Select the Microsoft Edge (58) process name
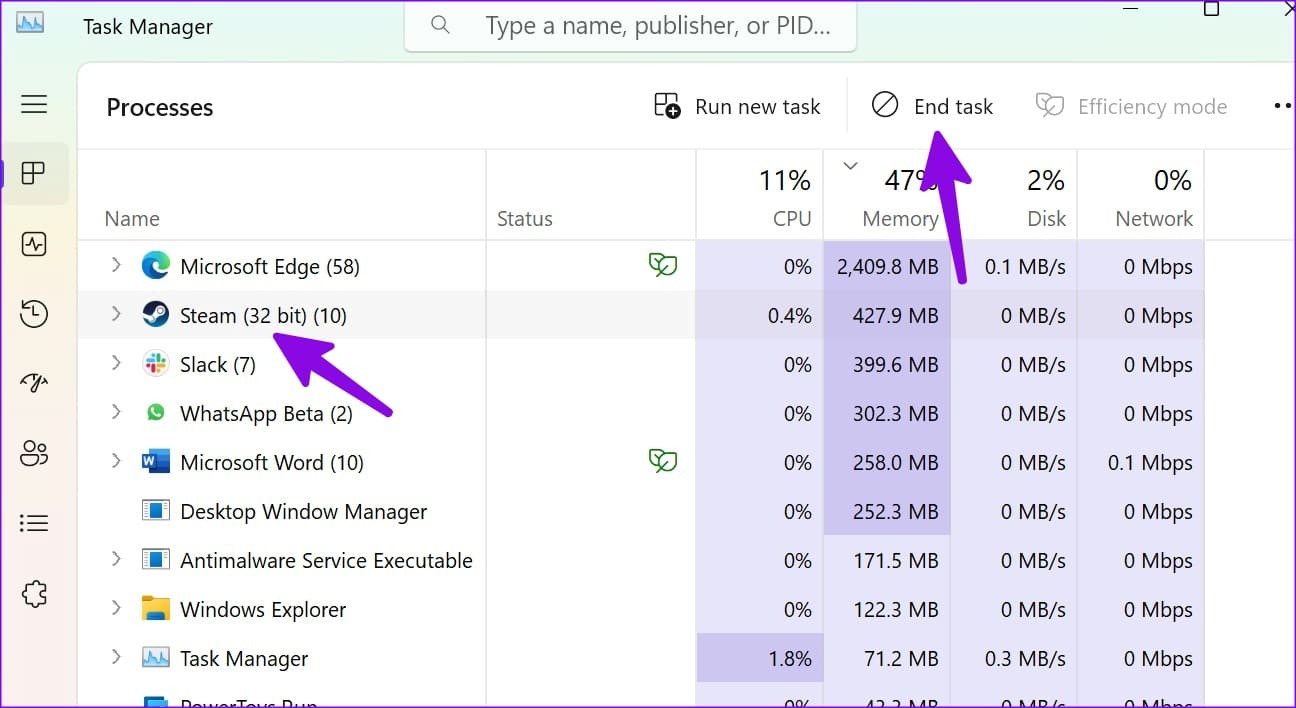The height and width of the screenshot is (708, 1296). [270, 267]
